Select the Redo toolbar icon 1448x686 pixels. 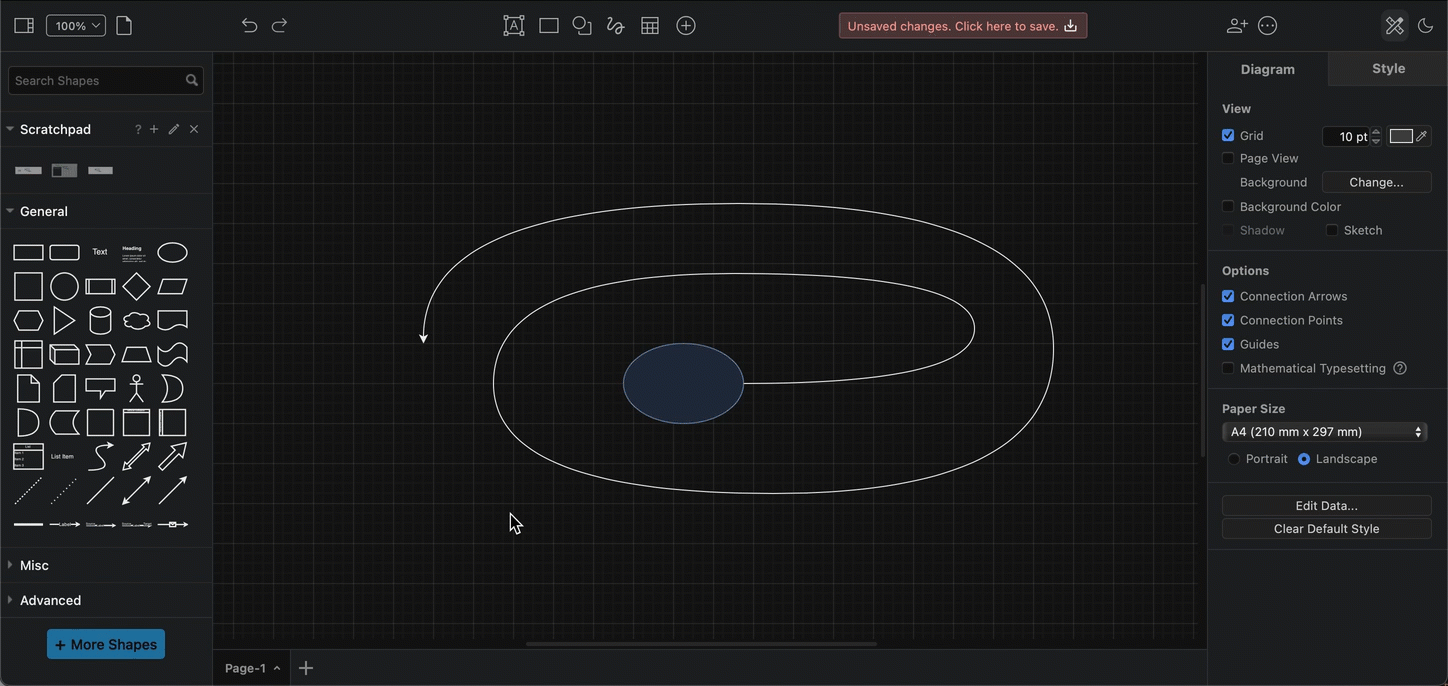pyautogui.click(x=279, y=25)
